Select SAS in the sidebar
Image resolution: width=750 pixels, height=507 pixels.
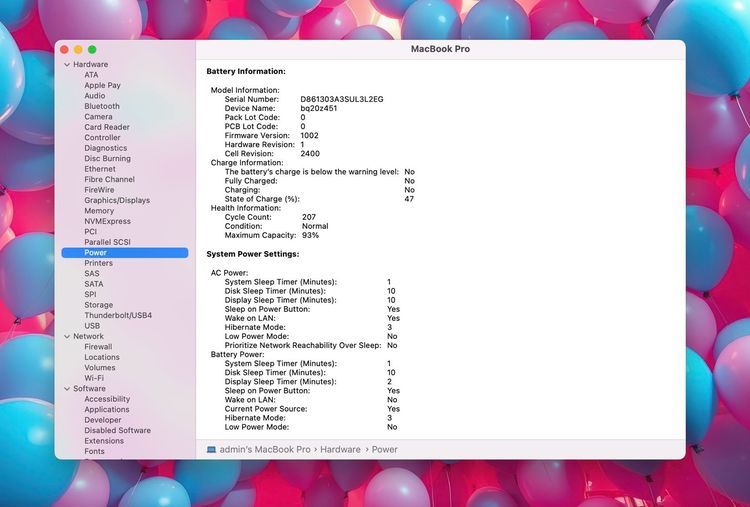coord(92,274)
